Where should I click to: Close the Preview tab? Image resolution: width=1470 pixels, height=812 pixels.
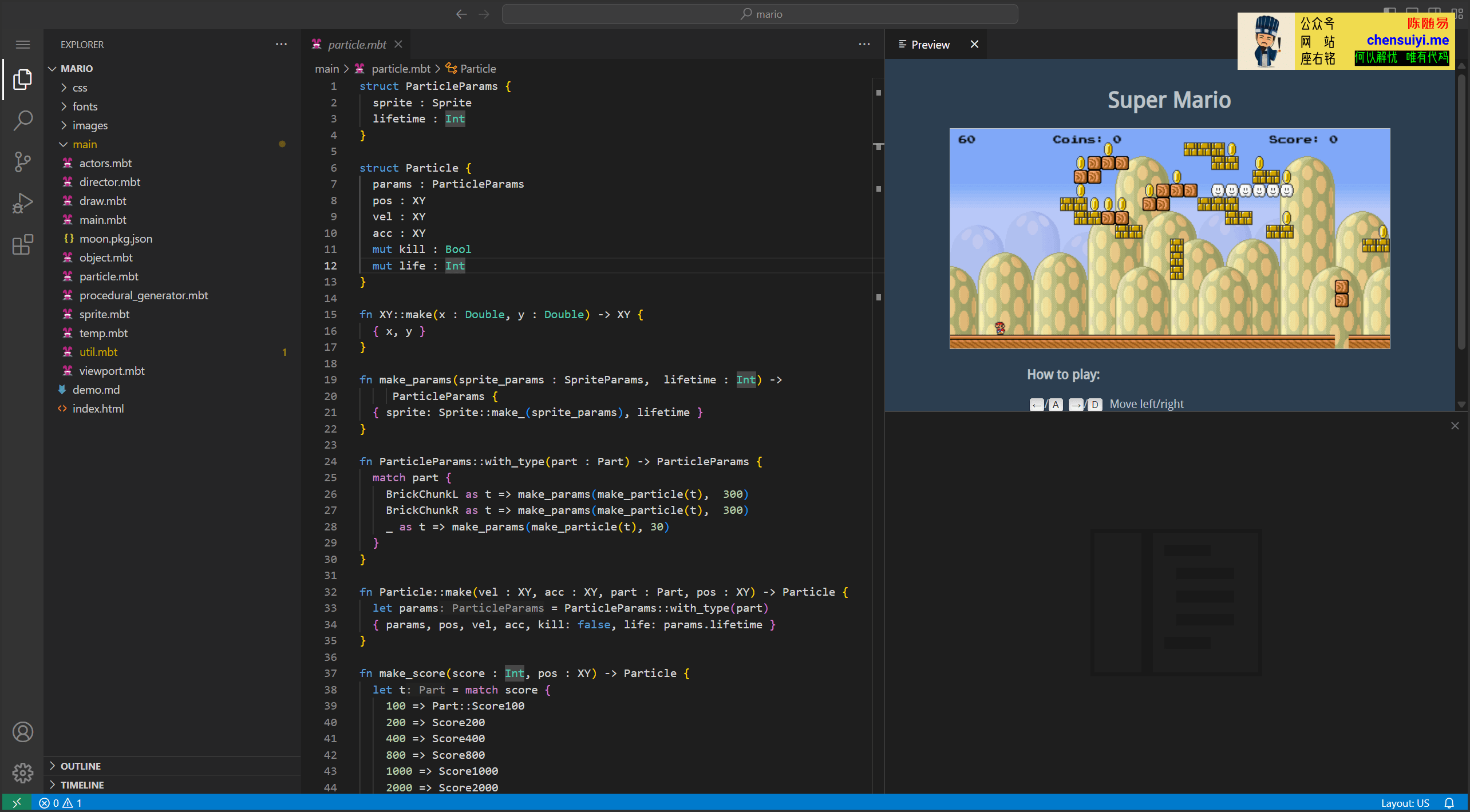point(974,45)
